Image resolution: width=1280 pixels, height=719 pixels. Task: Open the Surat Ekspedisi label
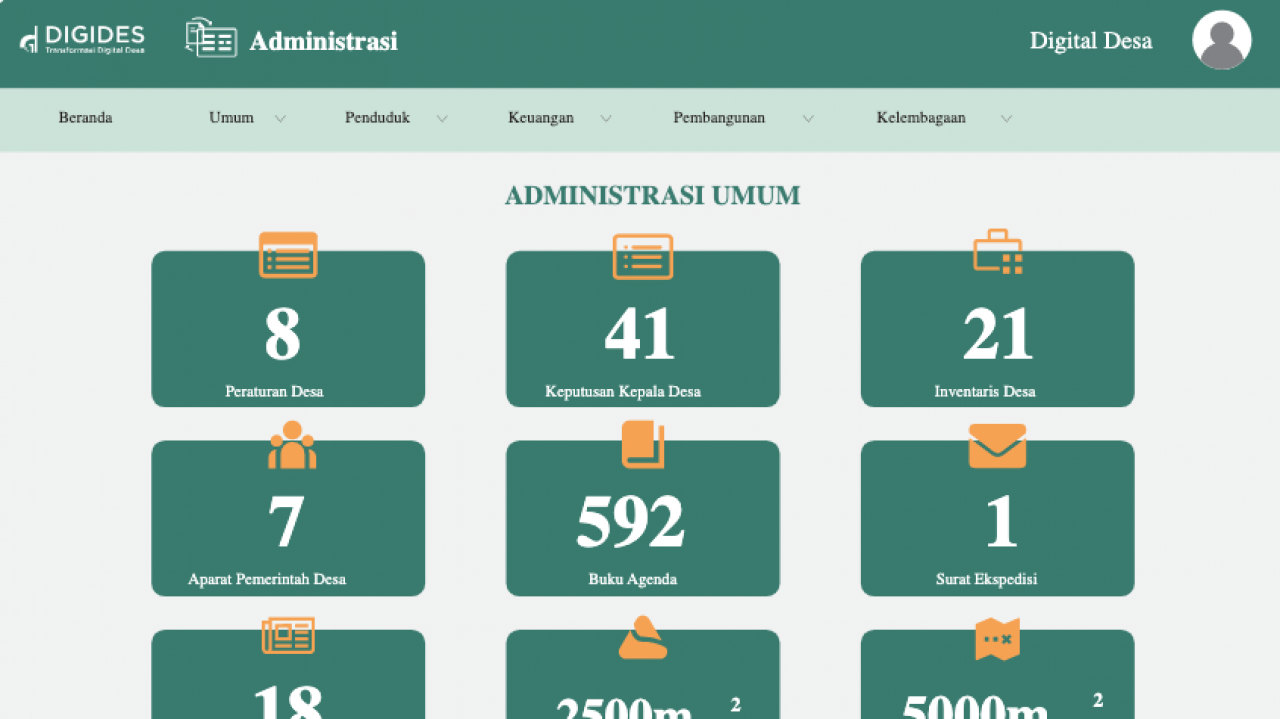tap(986, 579)
